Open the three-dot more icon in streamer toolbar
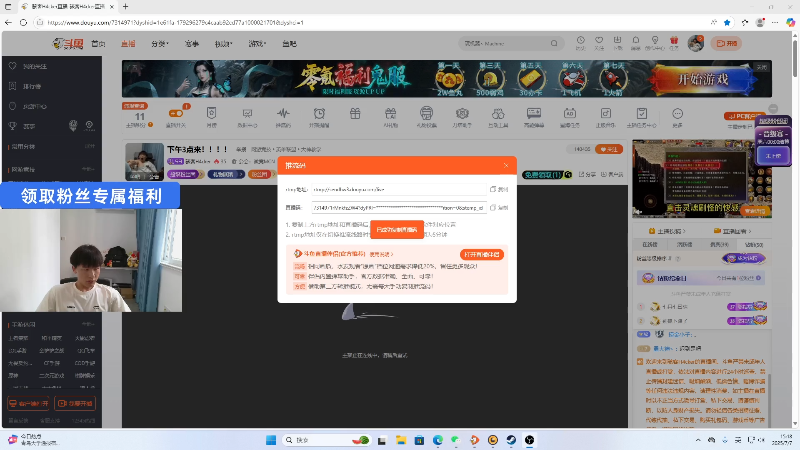 (x=677, y=113)
